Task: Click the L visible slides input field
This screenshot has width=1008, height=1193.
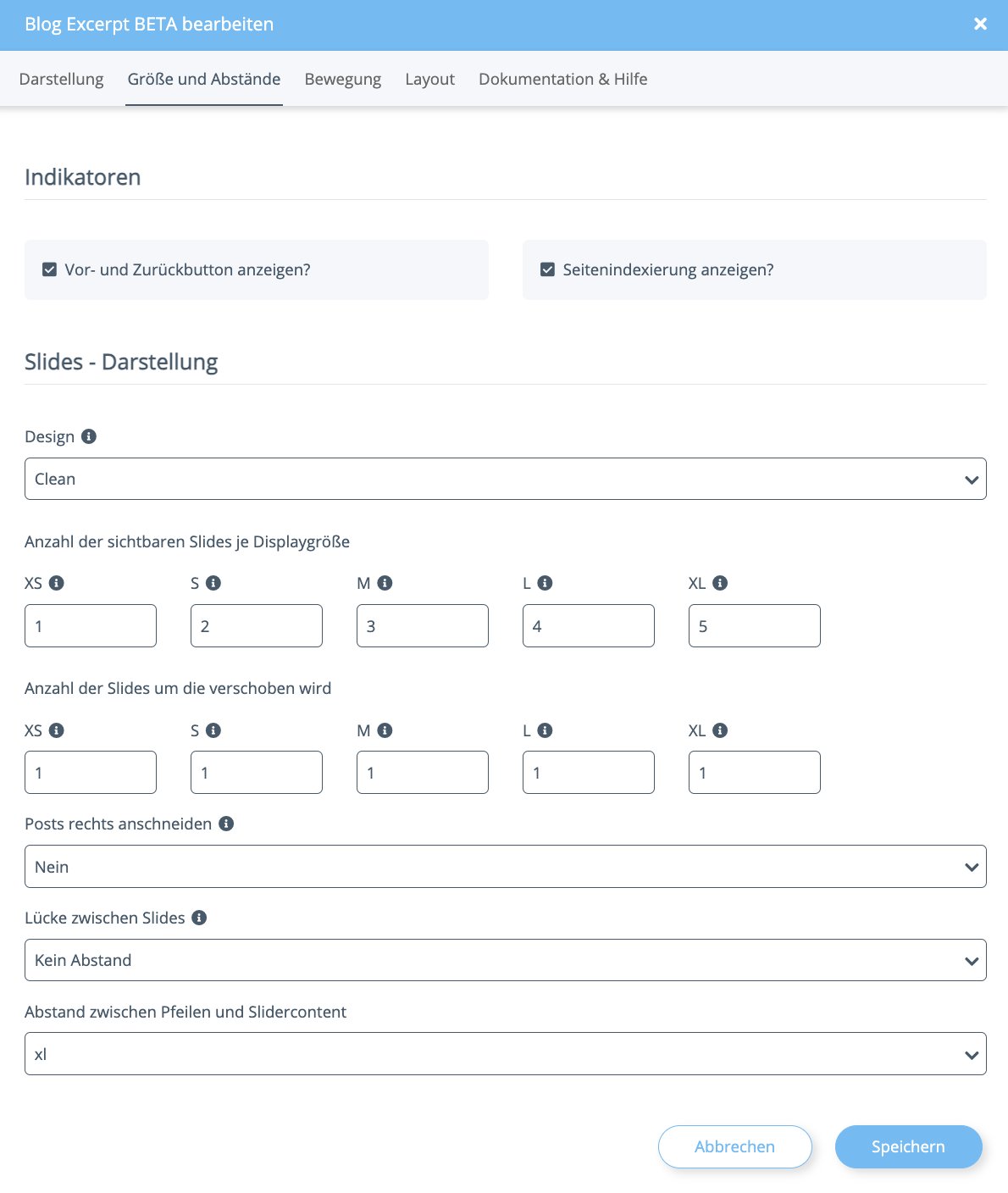Action: tap(589, 626)
